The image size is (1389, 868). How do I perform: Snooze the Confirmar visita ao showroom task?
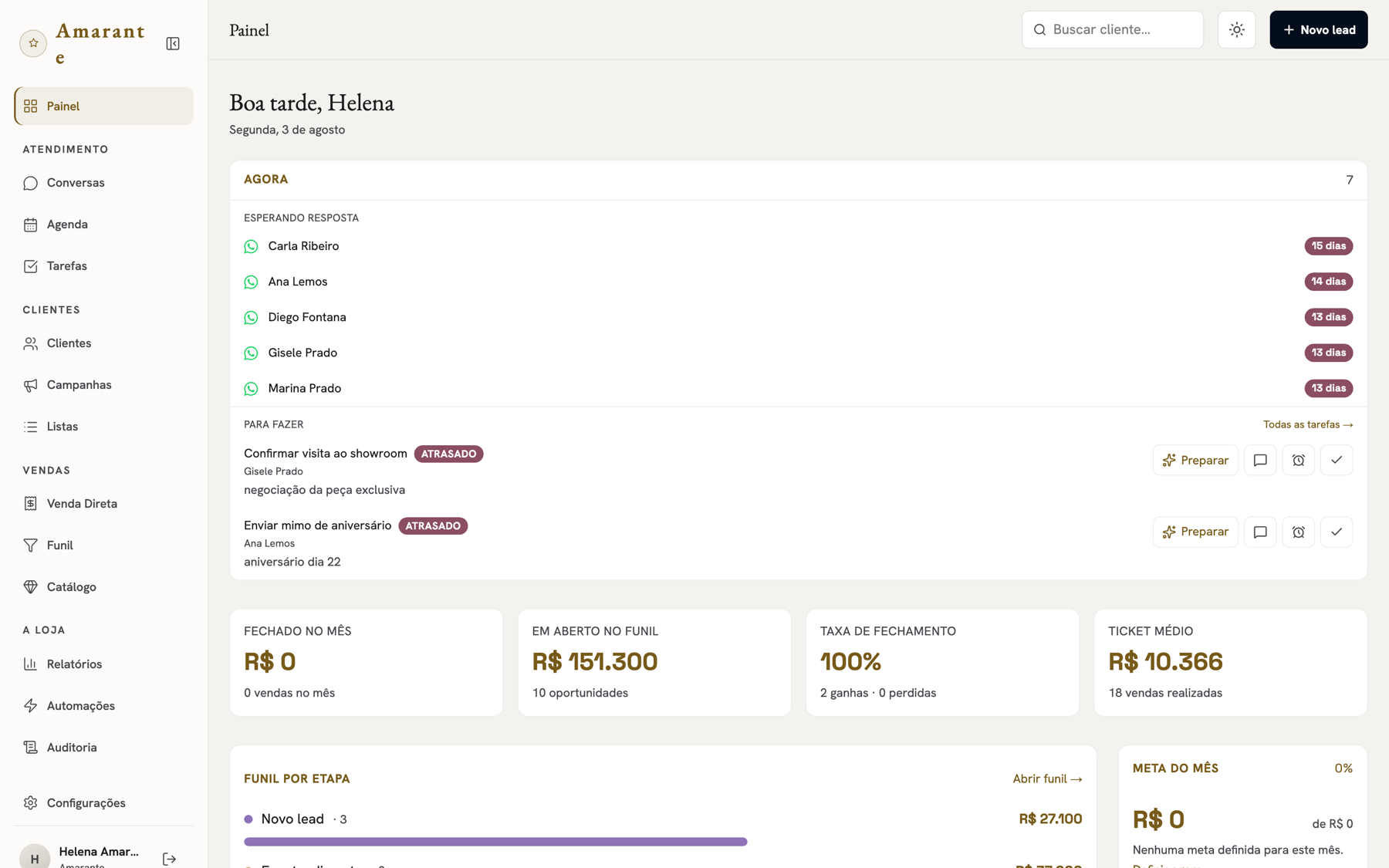click(x=1298, y=461)
